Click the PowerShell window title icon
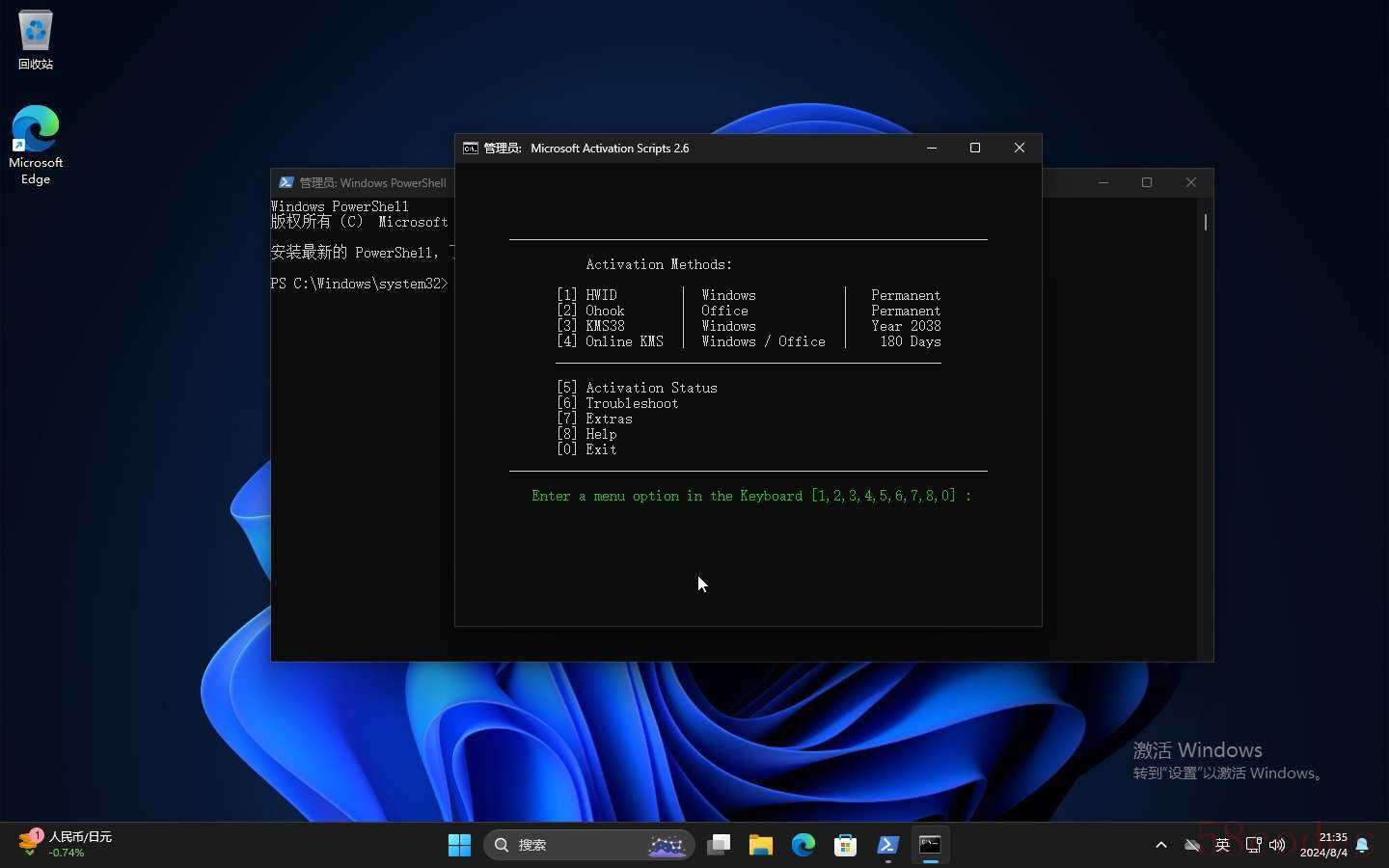Viewport: 1389px width, 868px height. [x=286, y=182]
